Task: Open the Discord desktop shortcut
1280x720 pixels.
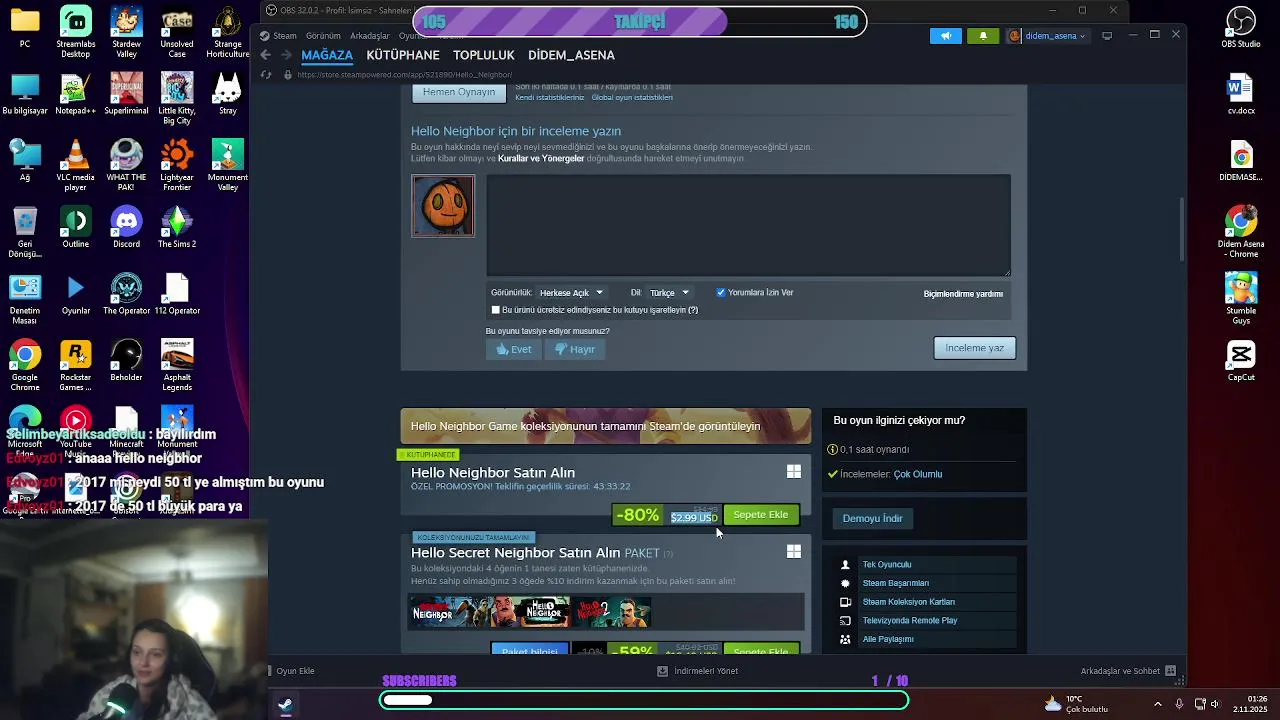Action: click(126, 229)
